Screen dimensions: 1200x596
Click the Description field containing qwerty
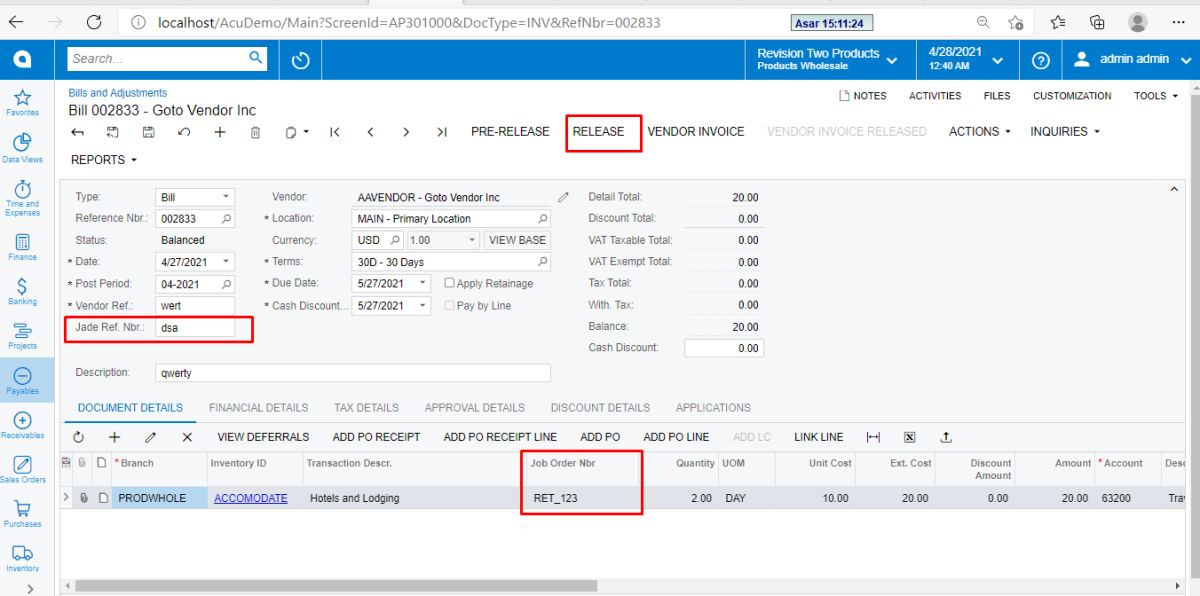(353, 372)
